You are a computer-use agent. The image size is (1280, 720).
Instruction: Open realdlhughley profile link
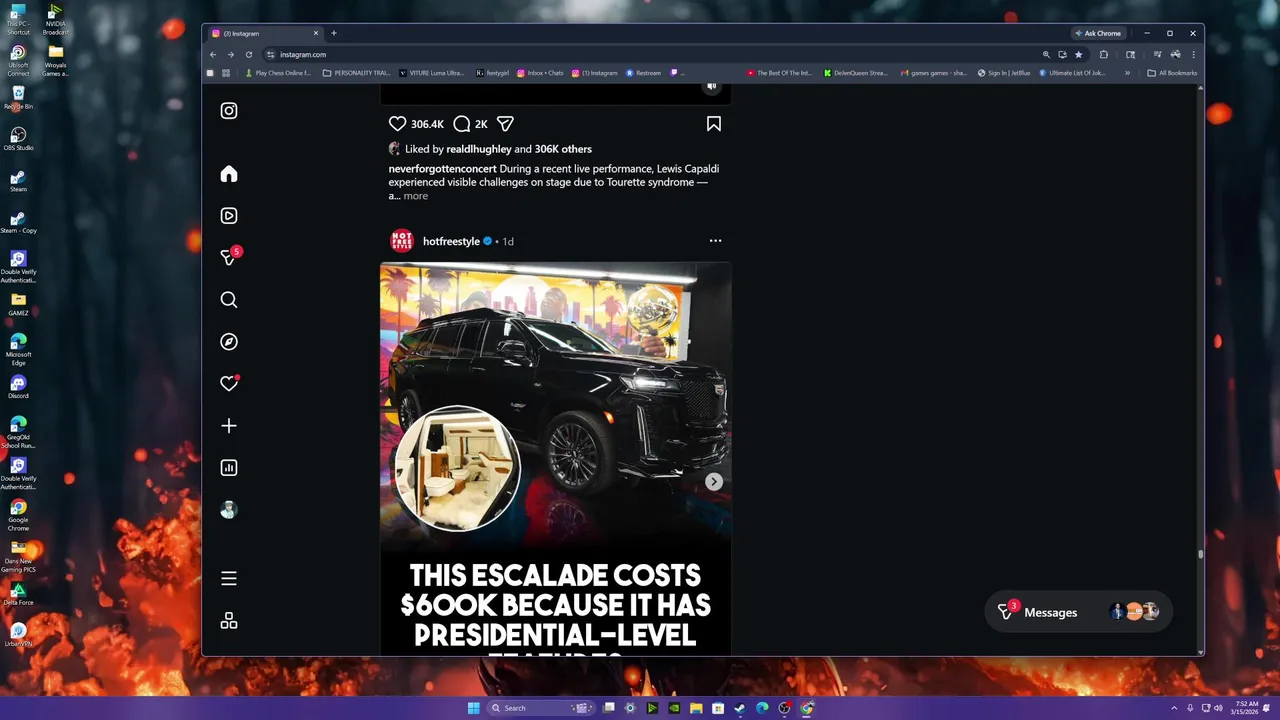[x=479, y=149]
